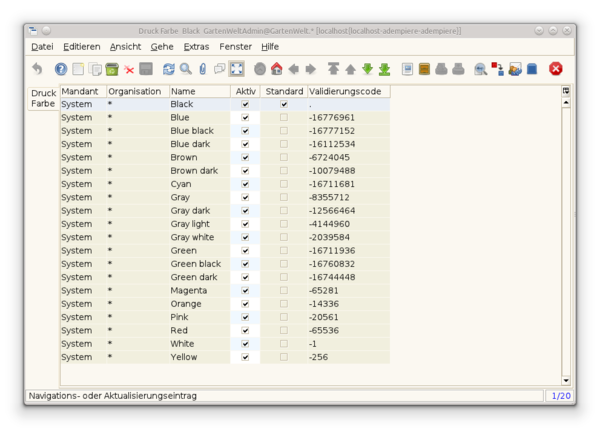Image resolution: width=600 pixels, height=429 pixels.
Task: Enable Standard checkbox for Blue black
Action: [284, 131]
